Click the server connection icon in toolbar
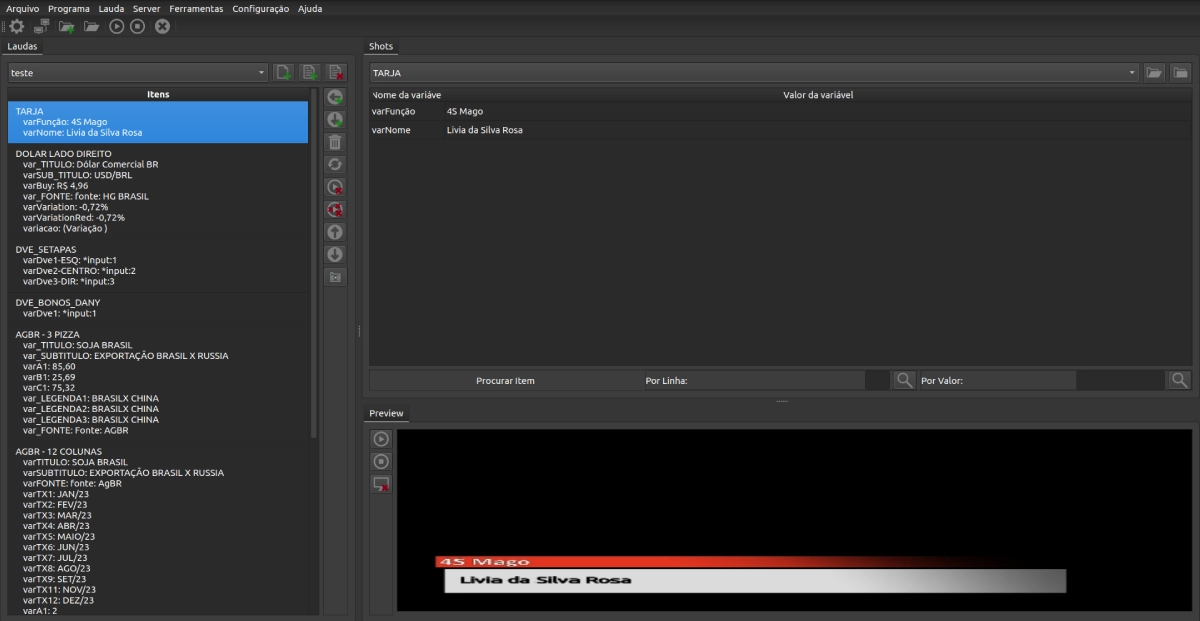 41,26
